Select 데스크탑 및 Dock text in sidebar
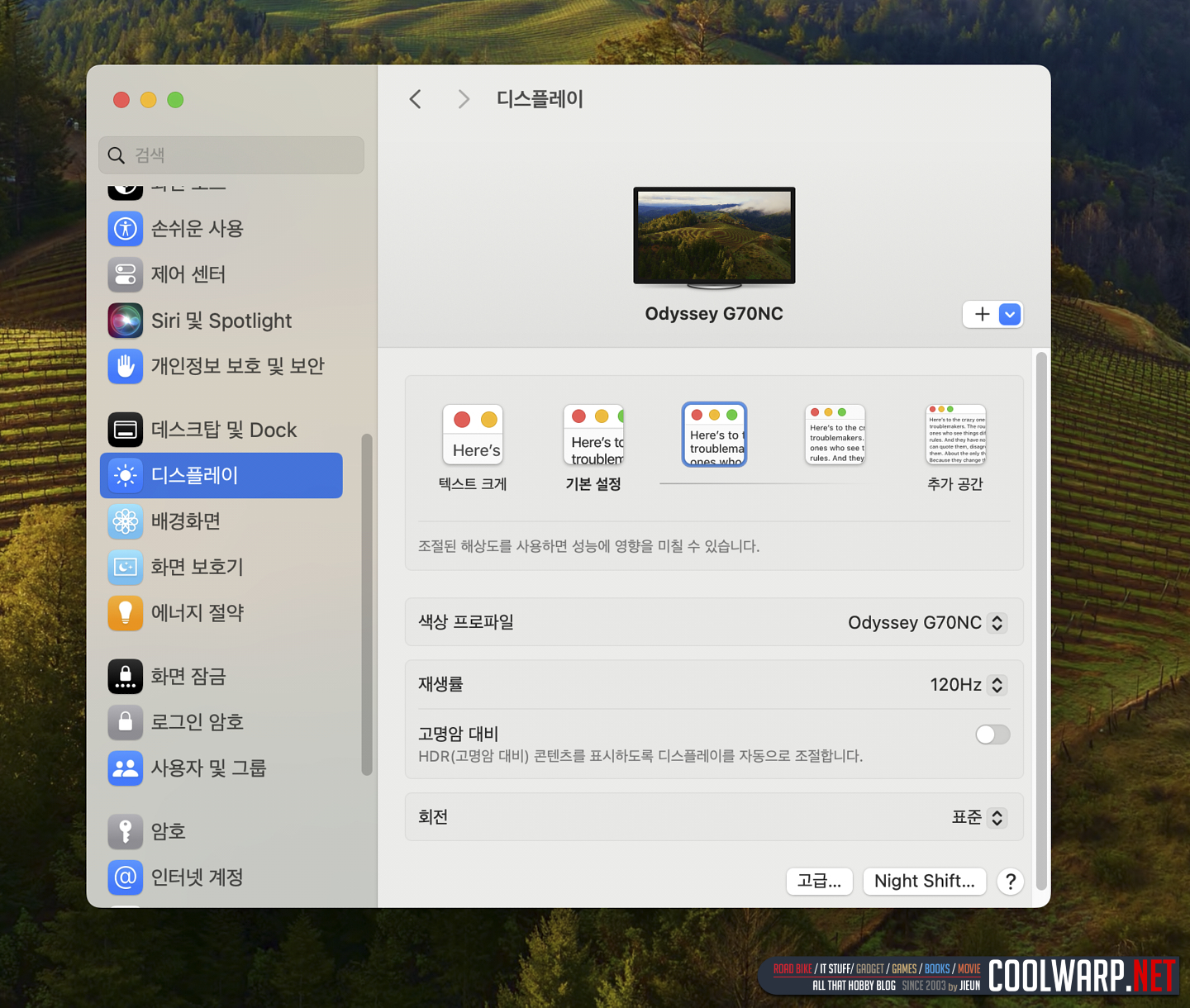The height and width of the screenshot is (1008, 1190). tap(224, 430)
